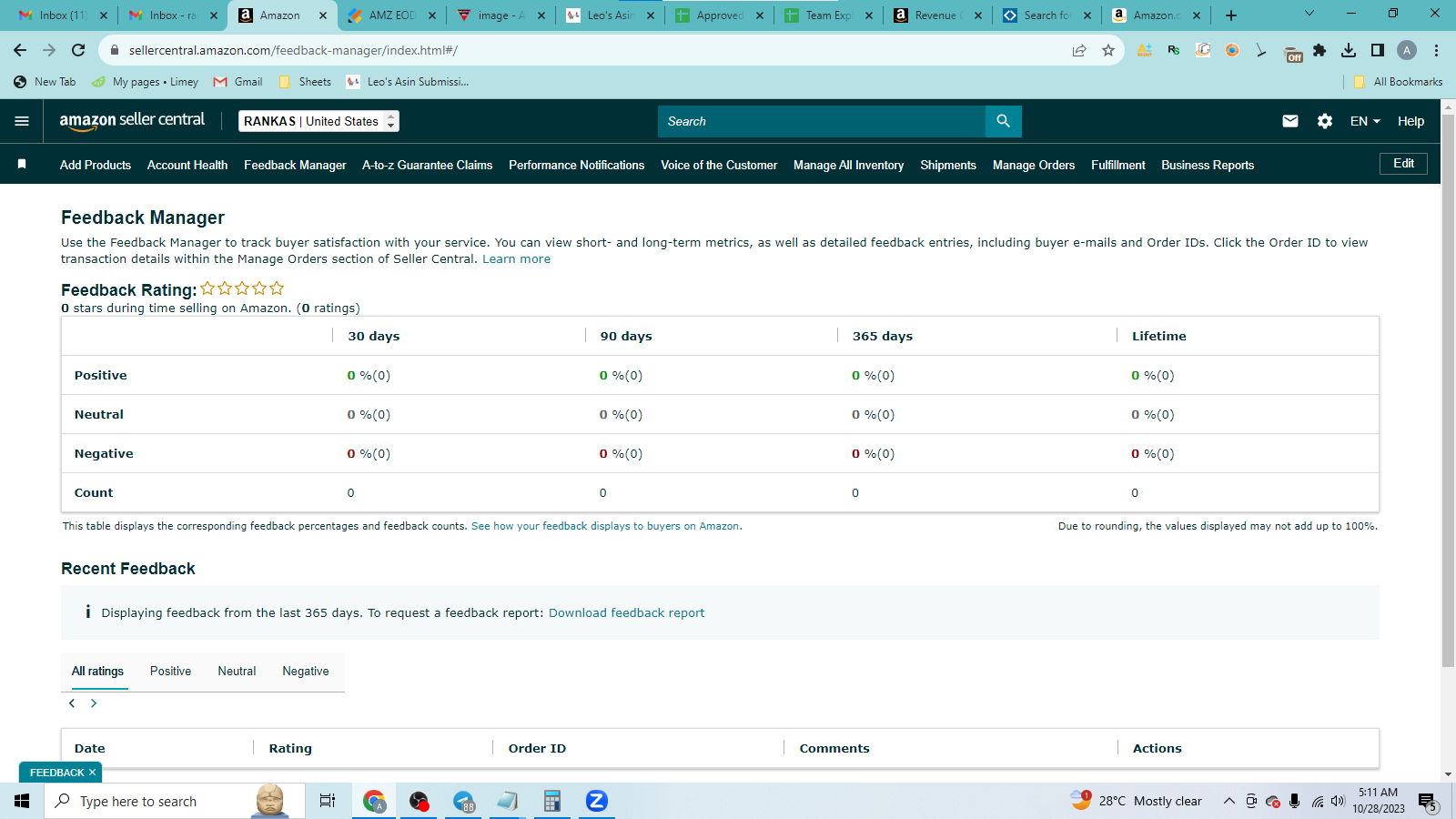The width and height of the screenshot is (1456, 819).
Task: Open A-to-z Guarantee Claims
Action: click(x=427, y=165)
